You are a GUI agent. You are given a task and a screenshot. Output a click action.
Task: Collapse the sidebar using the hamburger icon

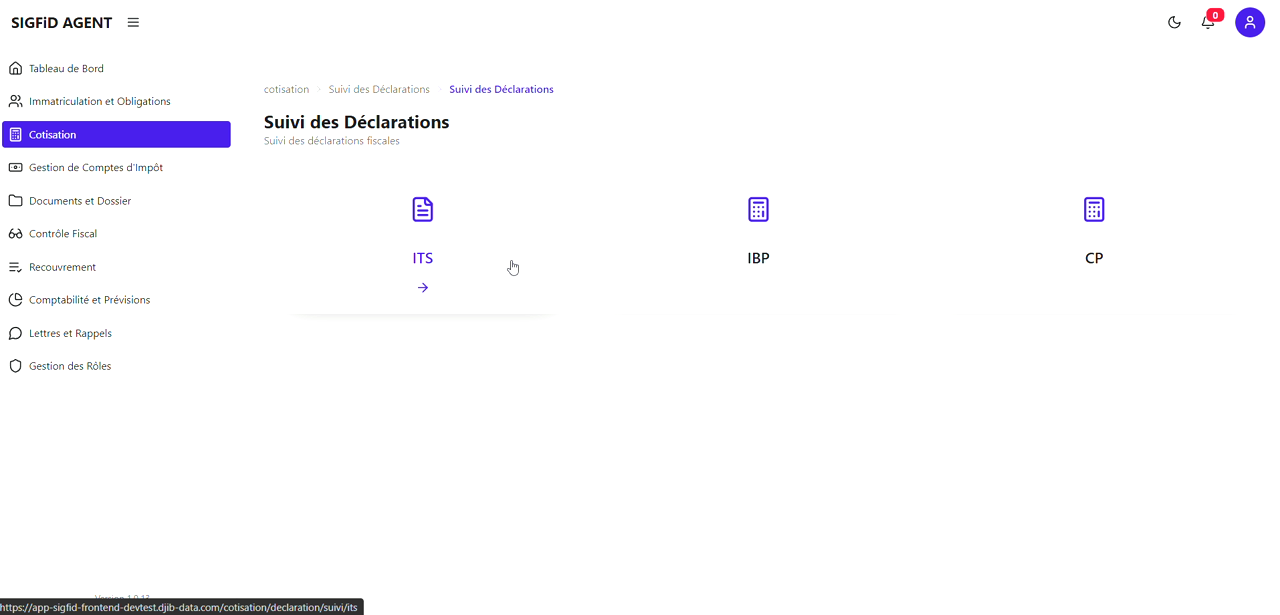[x=133, y=22]
